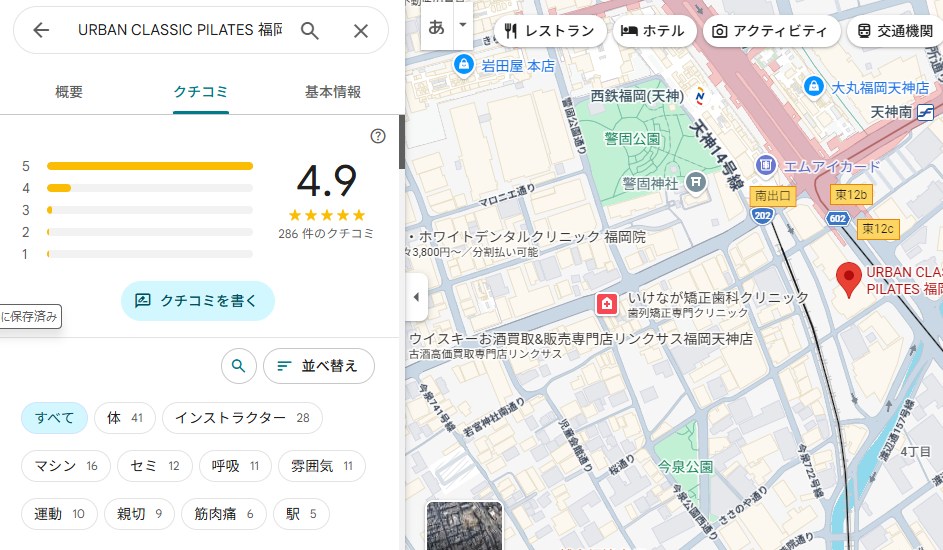
Task: Click the 岩田屋 本店 shopping marker
Action: [x=463, y=65]
